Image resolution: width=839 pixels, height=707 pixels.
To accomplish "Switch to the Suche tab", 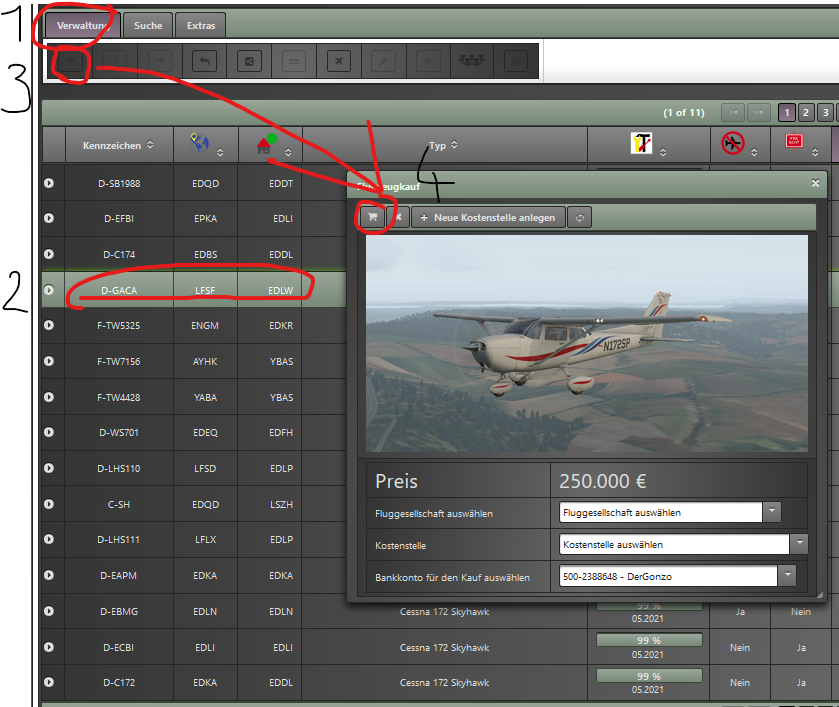I will (148, 25).
